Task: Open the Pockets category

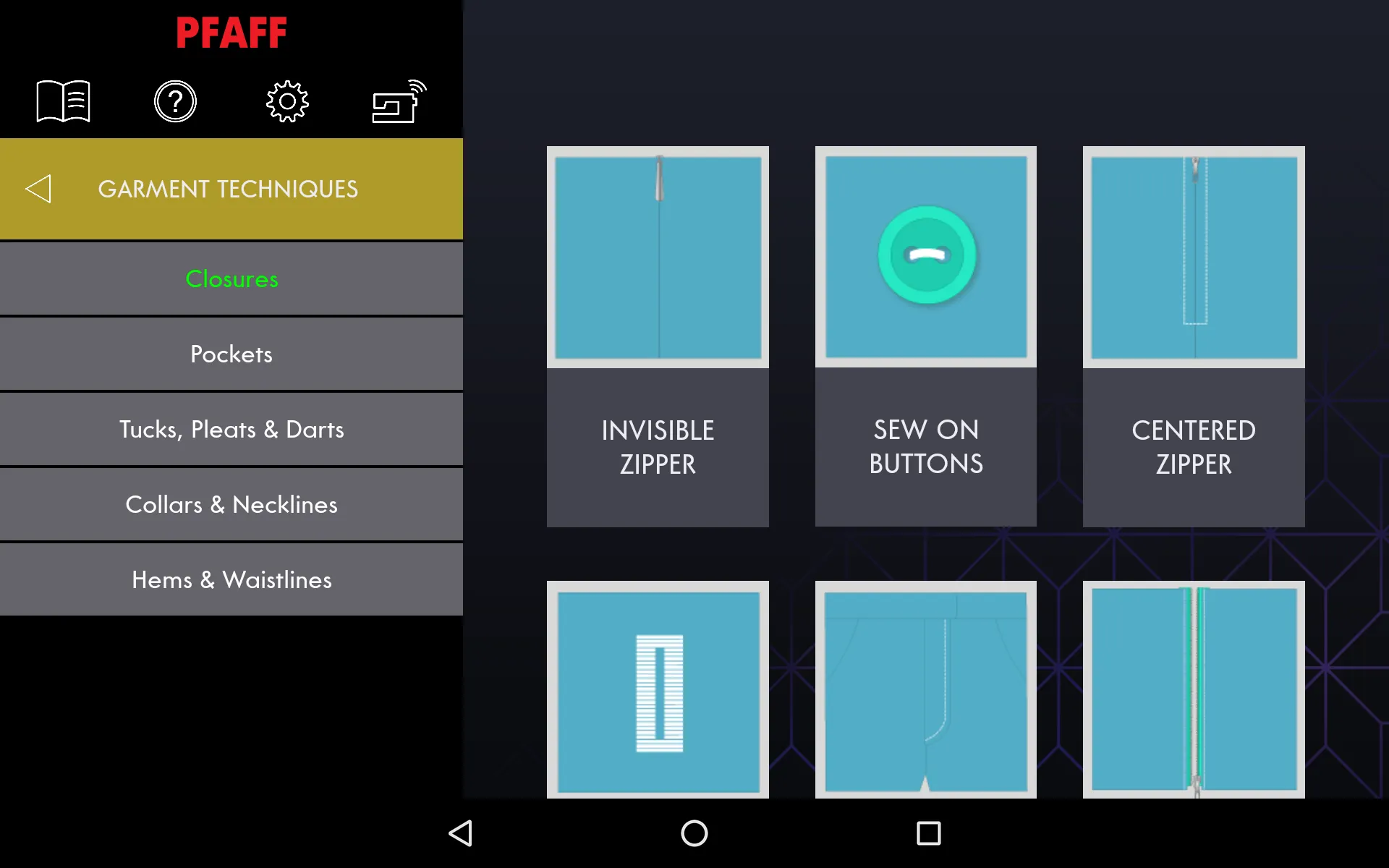Action: 231,353
